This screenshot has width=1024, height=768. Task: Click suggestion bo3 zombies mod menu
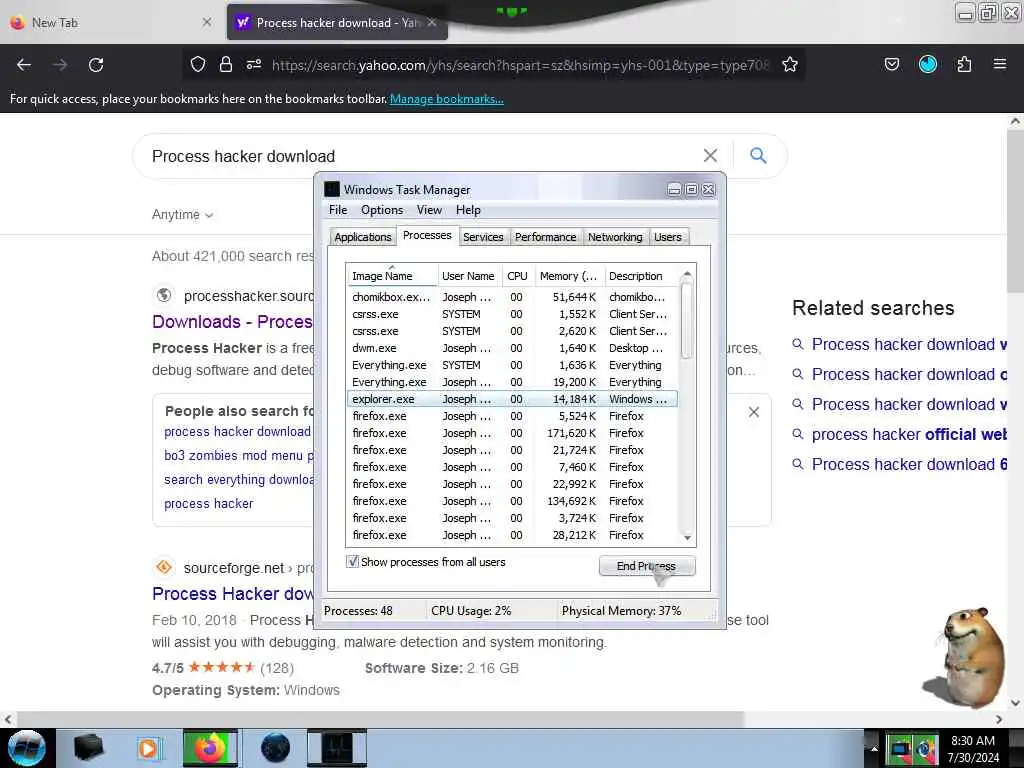(239, 455)
